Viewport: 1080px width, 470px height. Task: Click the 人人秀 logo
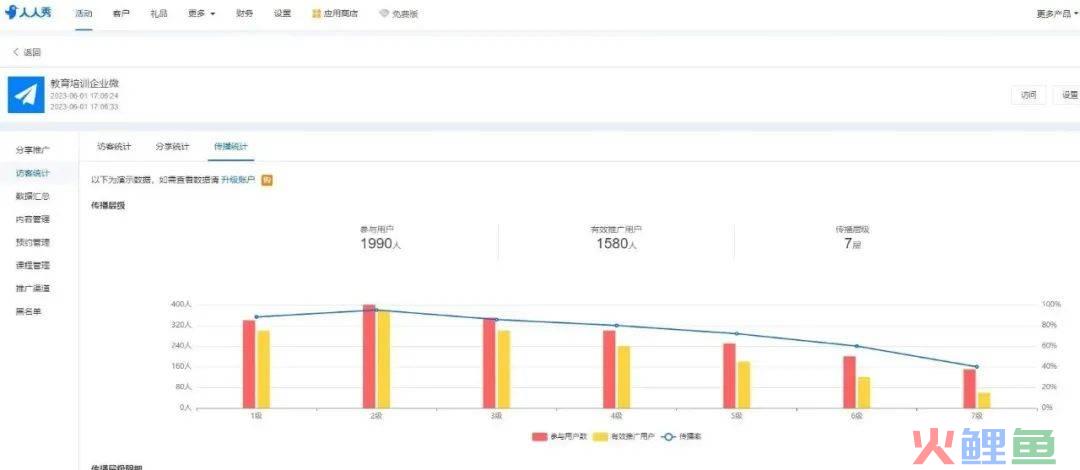pos(28,14)
